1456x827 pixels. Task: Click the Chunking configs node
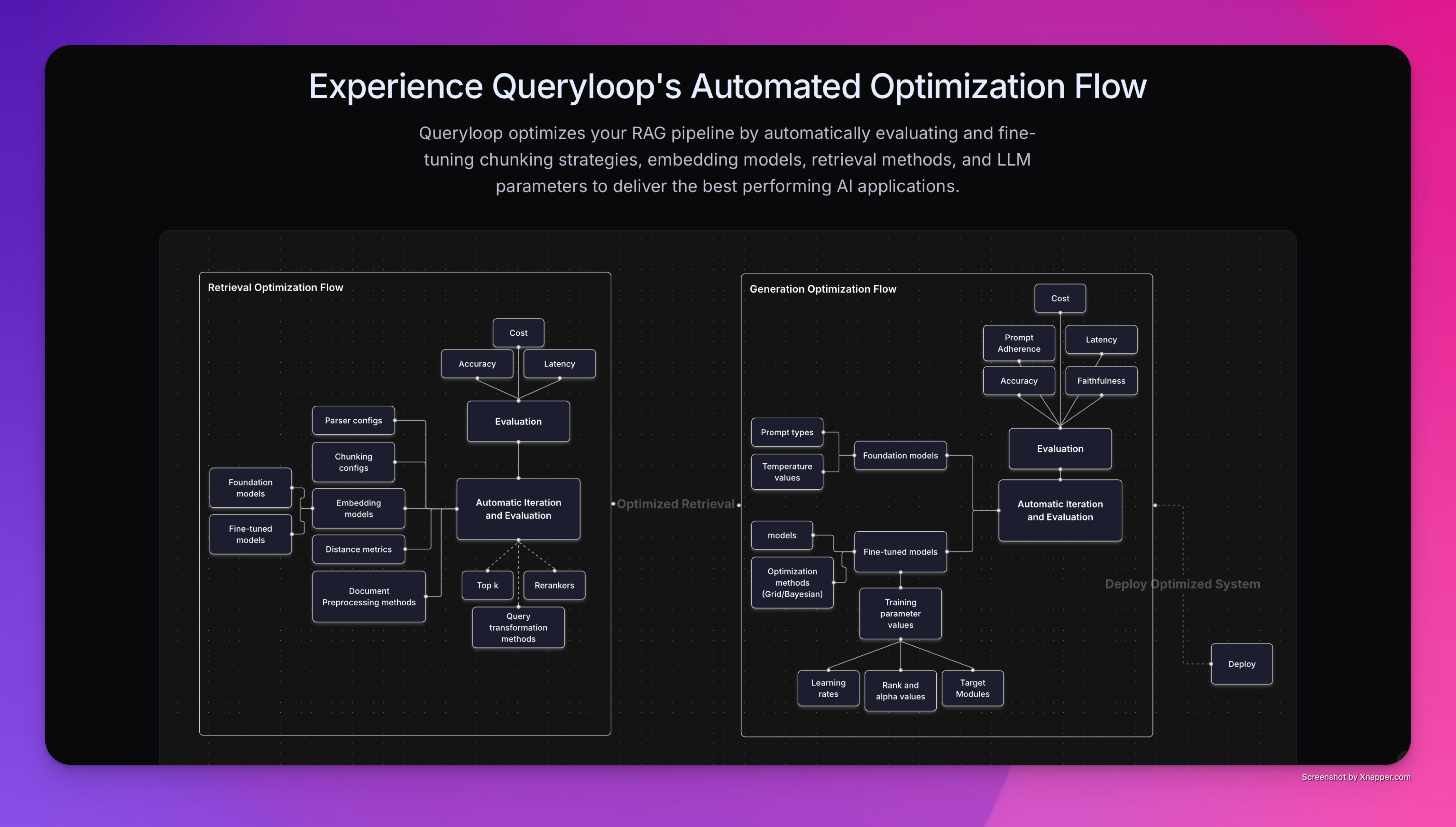(x=353, y=462)
